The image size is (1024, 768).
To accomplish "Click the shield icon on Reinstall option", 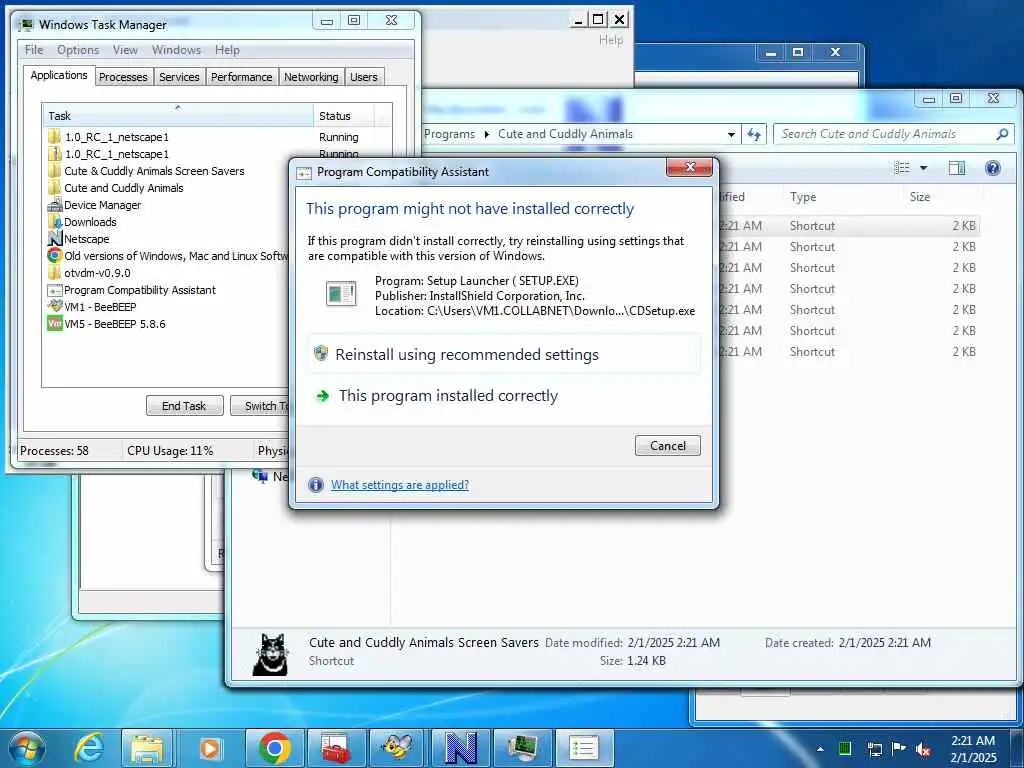I will (321, 353).
